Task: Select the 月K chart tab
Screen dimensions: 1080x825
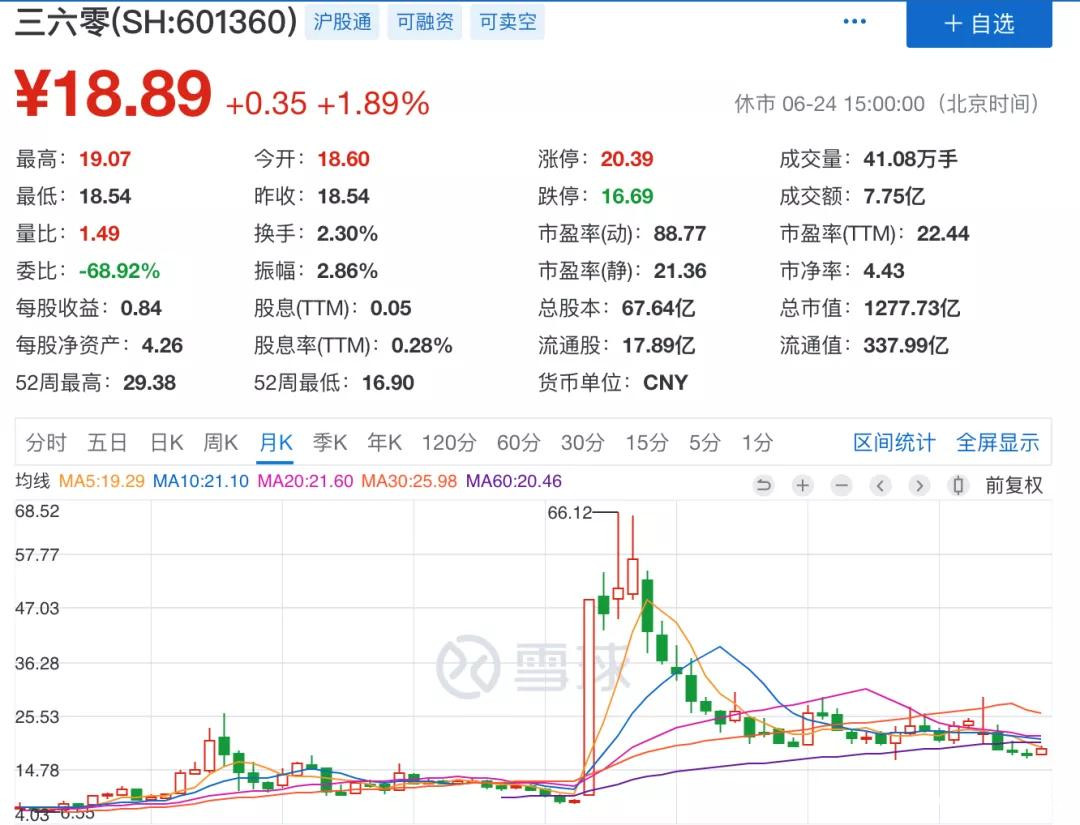Action: pyautogui.click(x=276, y=442)
